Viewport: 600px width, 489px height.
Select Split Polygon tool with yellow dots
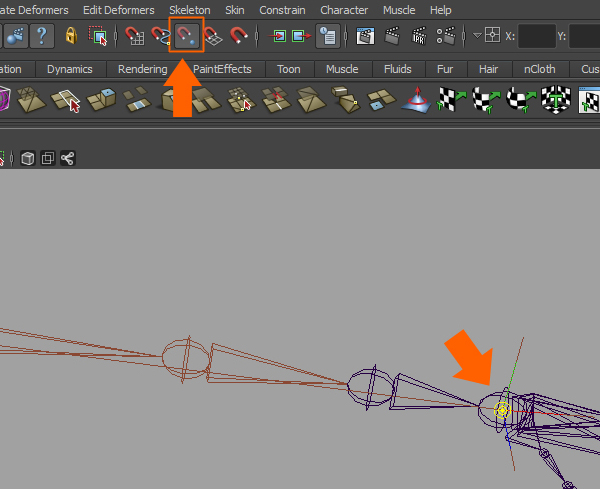(x=240, y=99)
